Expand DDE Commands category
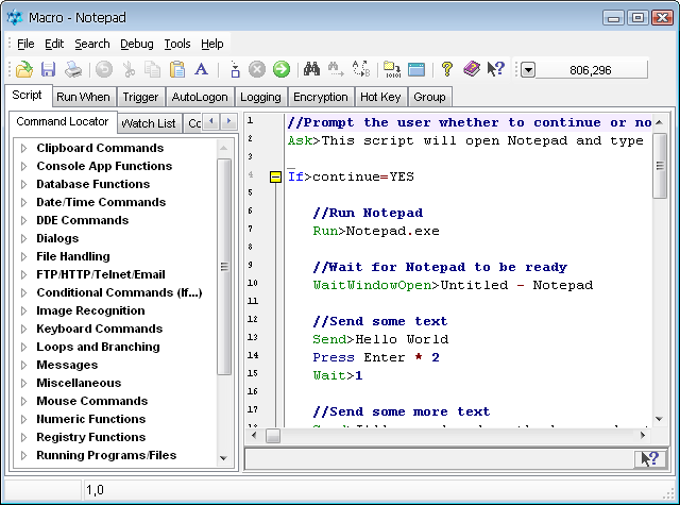 (24, 220)
